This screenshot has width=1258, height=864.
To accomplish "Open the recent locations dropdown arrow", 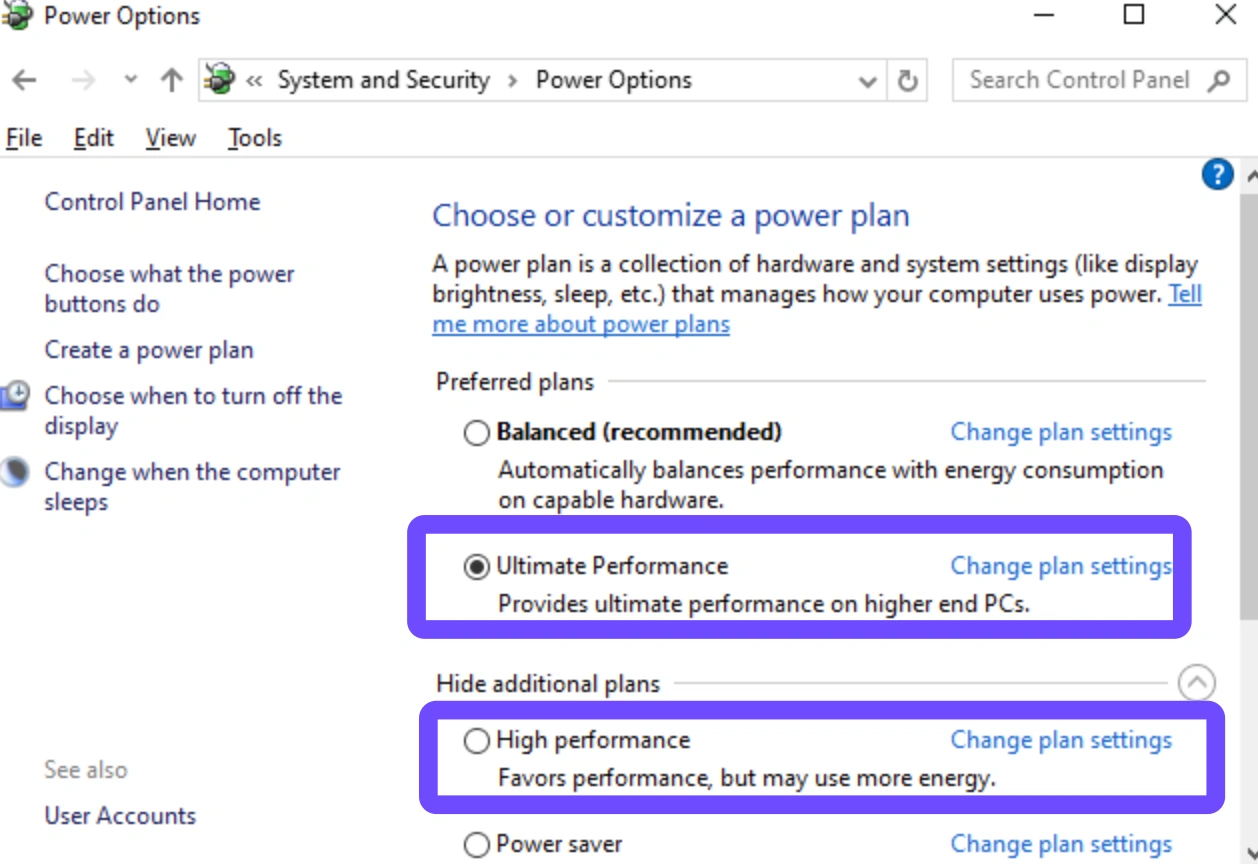I will click(130, 80).
